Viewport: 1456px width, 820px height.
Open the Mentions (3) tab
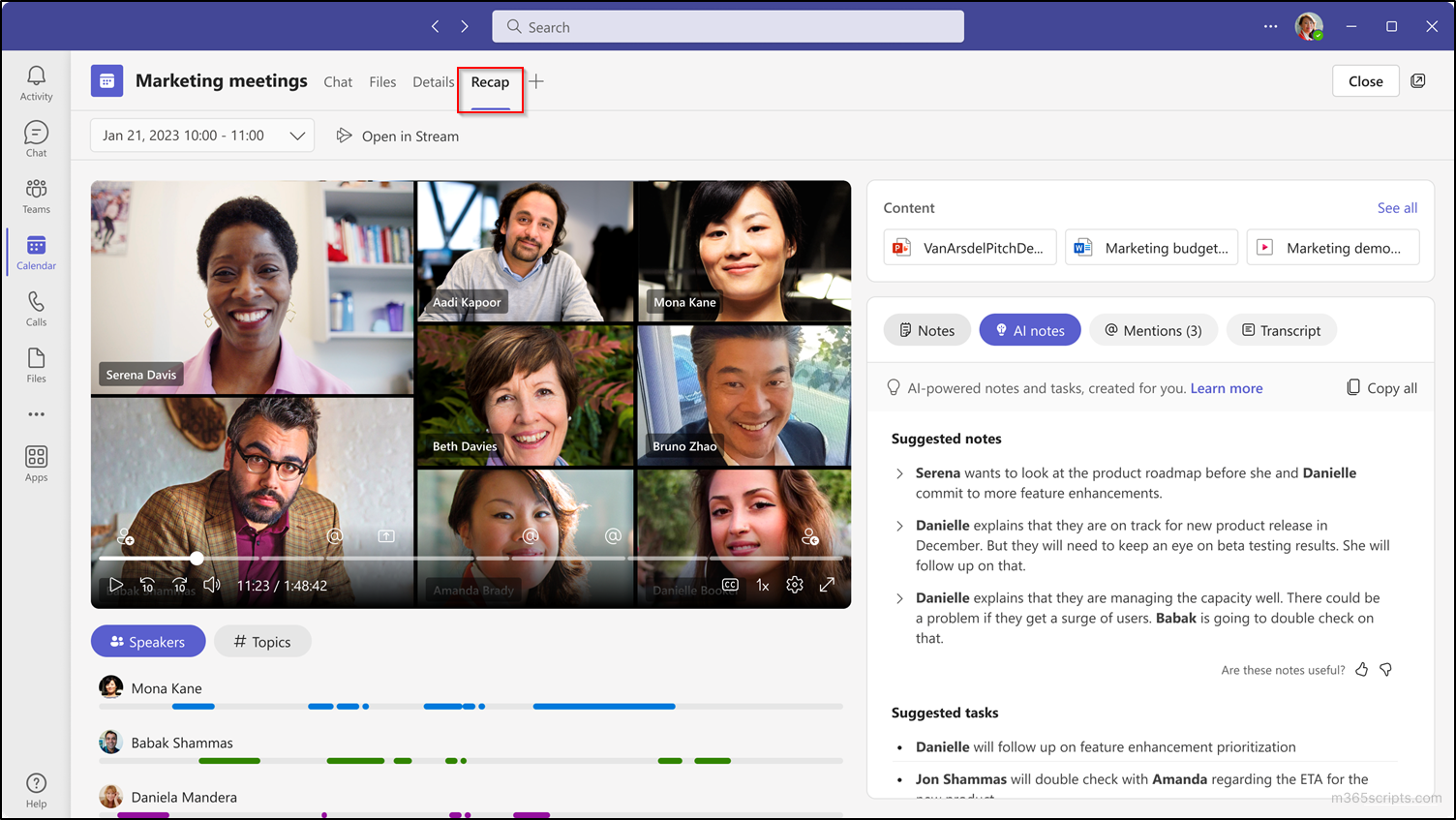1153,330
